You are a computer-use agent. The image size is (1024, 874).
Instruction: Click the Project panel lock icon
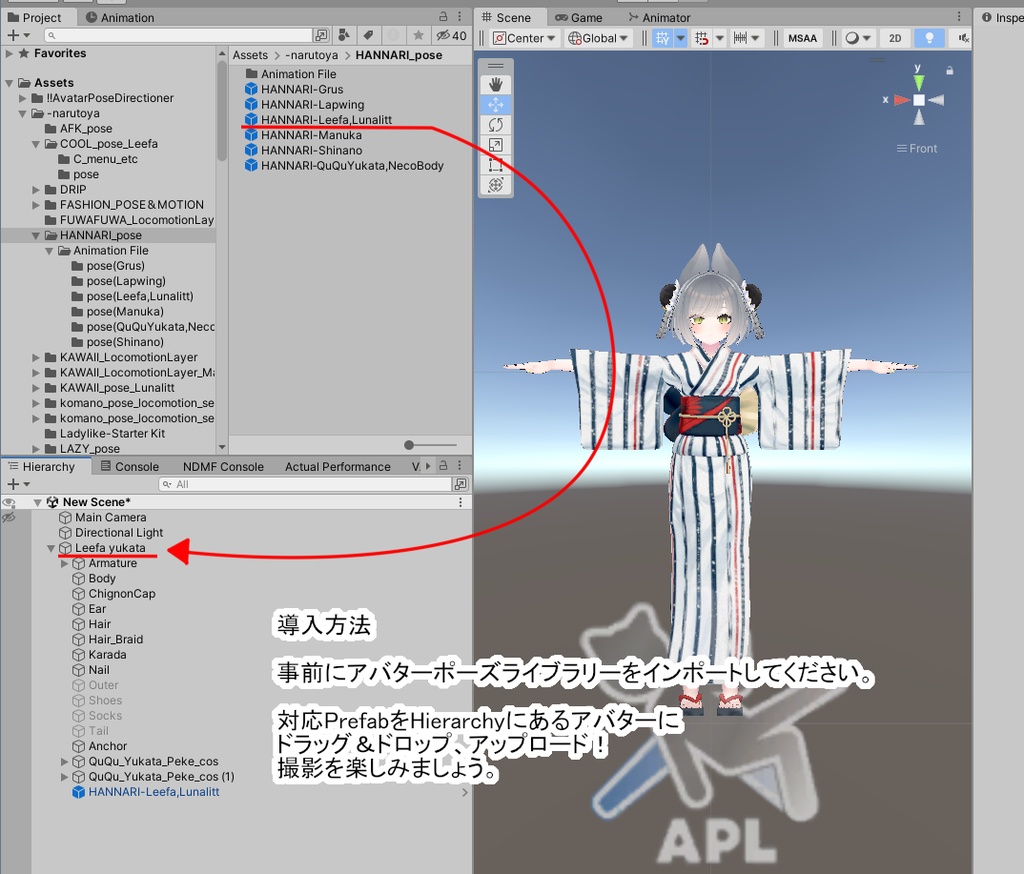(443, 17)
